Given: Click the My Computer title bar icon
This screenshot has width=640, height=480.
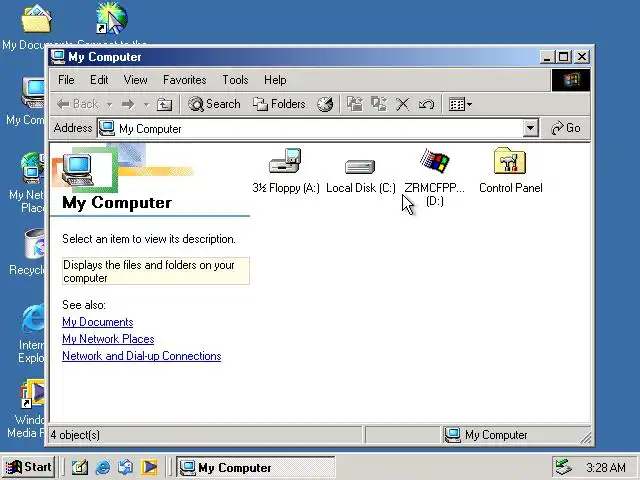Looking at the screenshot, I should [x=58, y=57].
